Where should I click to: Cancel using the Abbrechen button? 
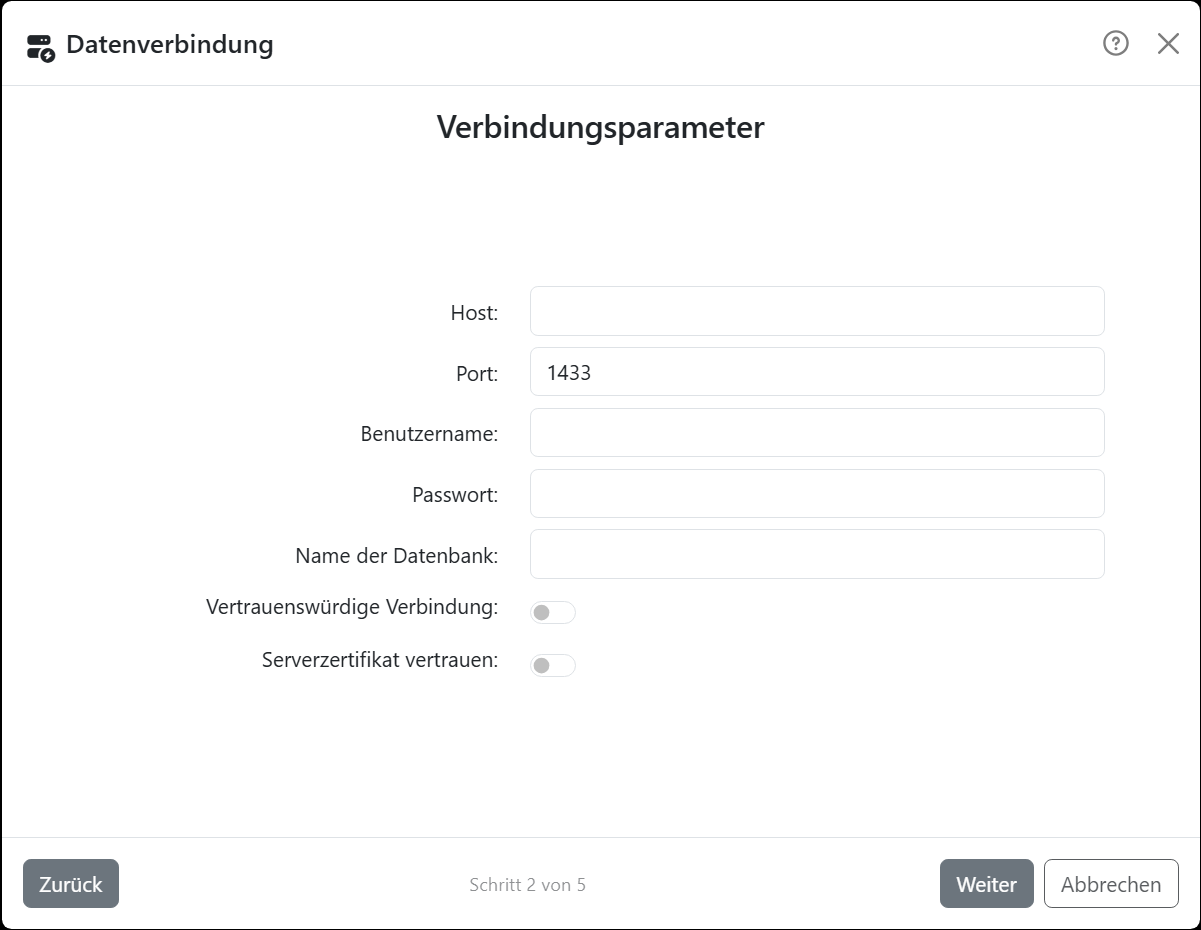tap(1111, 884)
